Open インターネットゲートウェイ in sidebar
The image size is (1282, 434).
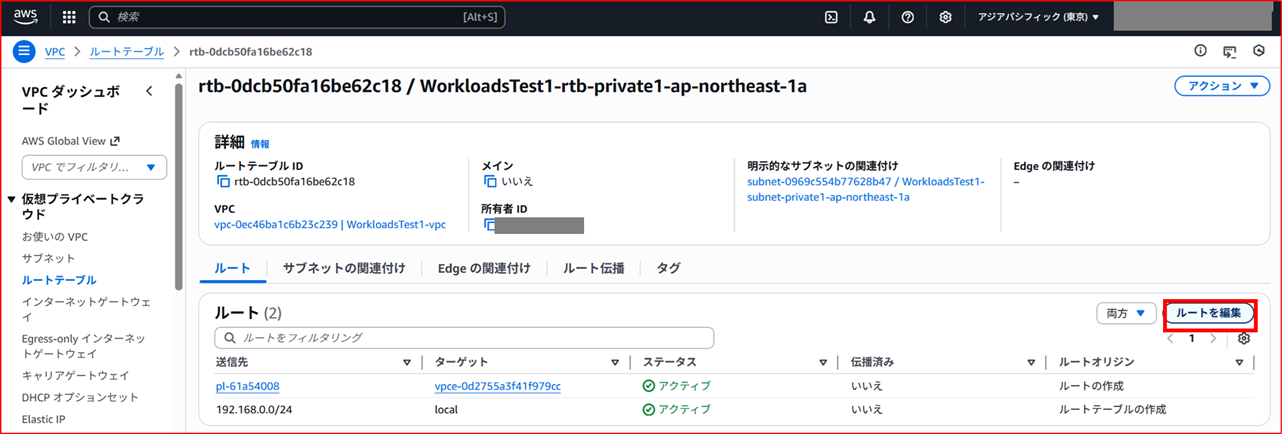click(x=86, y=308)
